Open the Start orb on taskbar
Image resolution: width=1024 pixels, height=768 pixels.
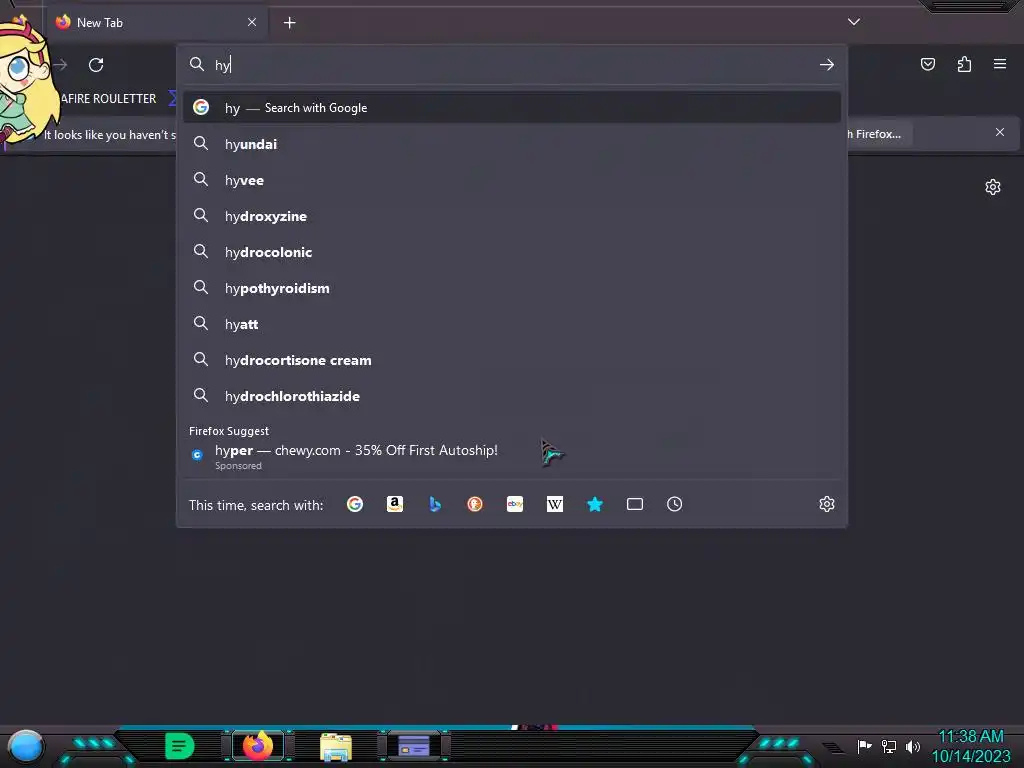(x=26, y=746)
